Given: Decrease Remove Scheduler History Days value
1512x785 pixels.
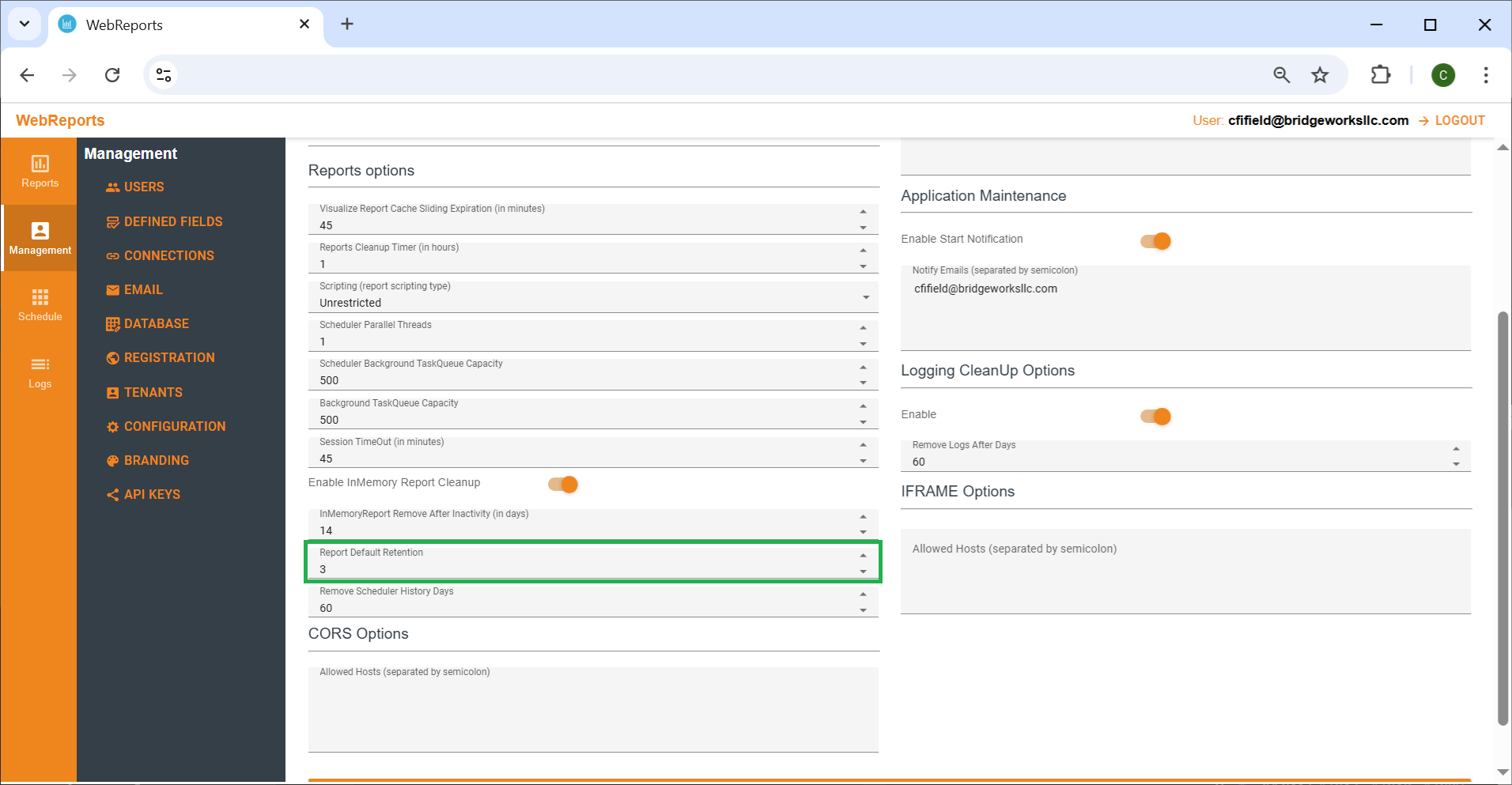Looking at the screenshot, I should pyautogui.click(x=863, y=610).
